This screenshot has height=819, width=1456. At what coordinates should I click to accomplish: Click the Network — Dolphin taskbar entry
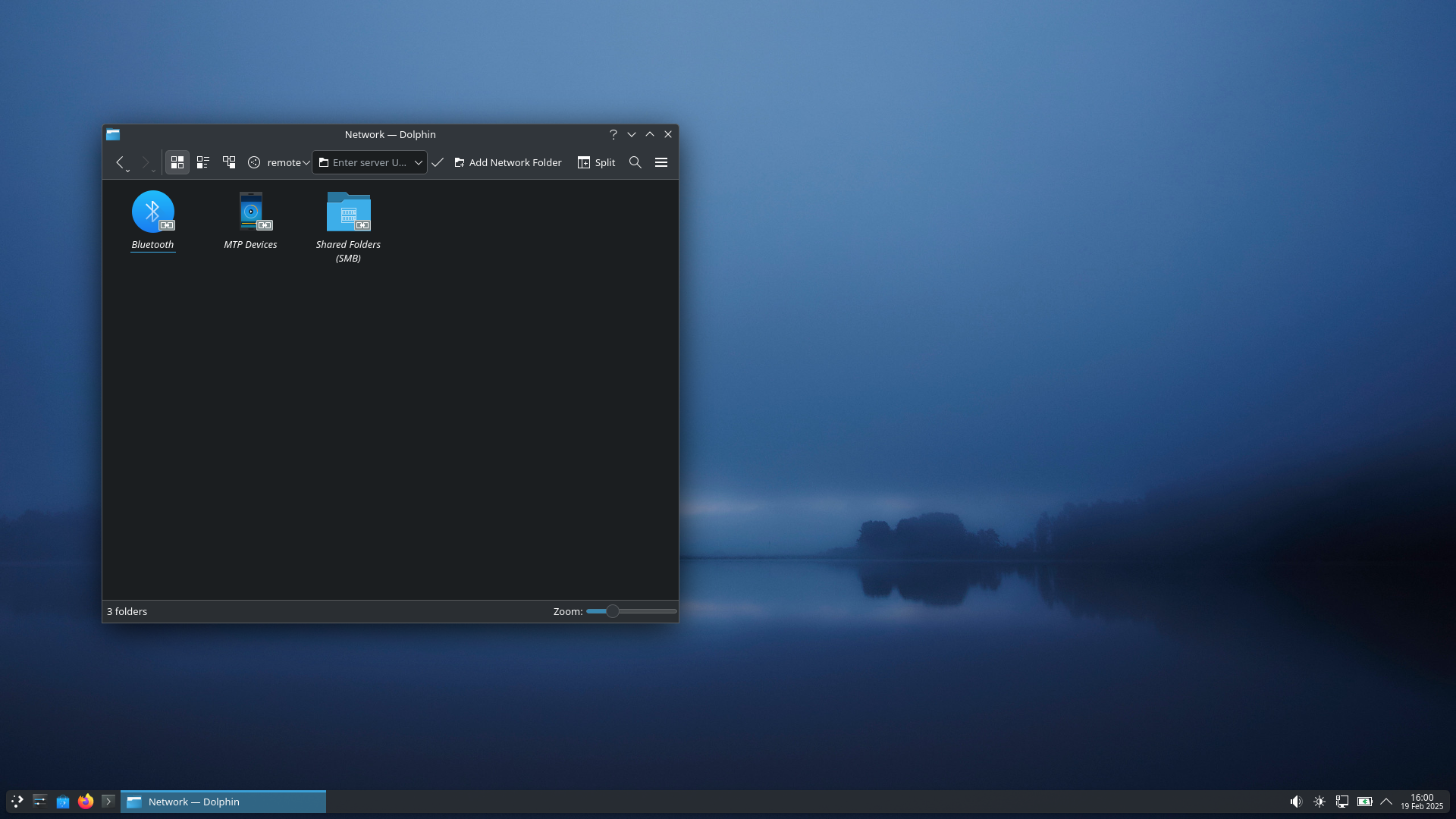(x=224, y=802)
